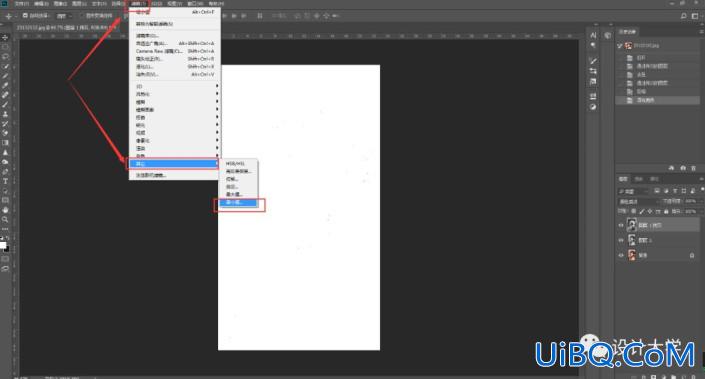The width and height of the screenshot is (705, 379).
Task: Expand the 3D submenu in Filter menu
Action: tap(174, 86)
